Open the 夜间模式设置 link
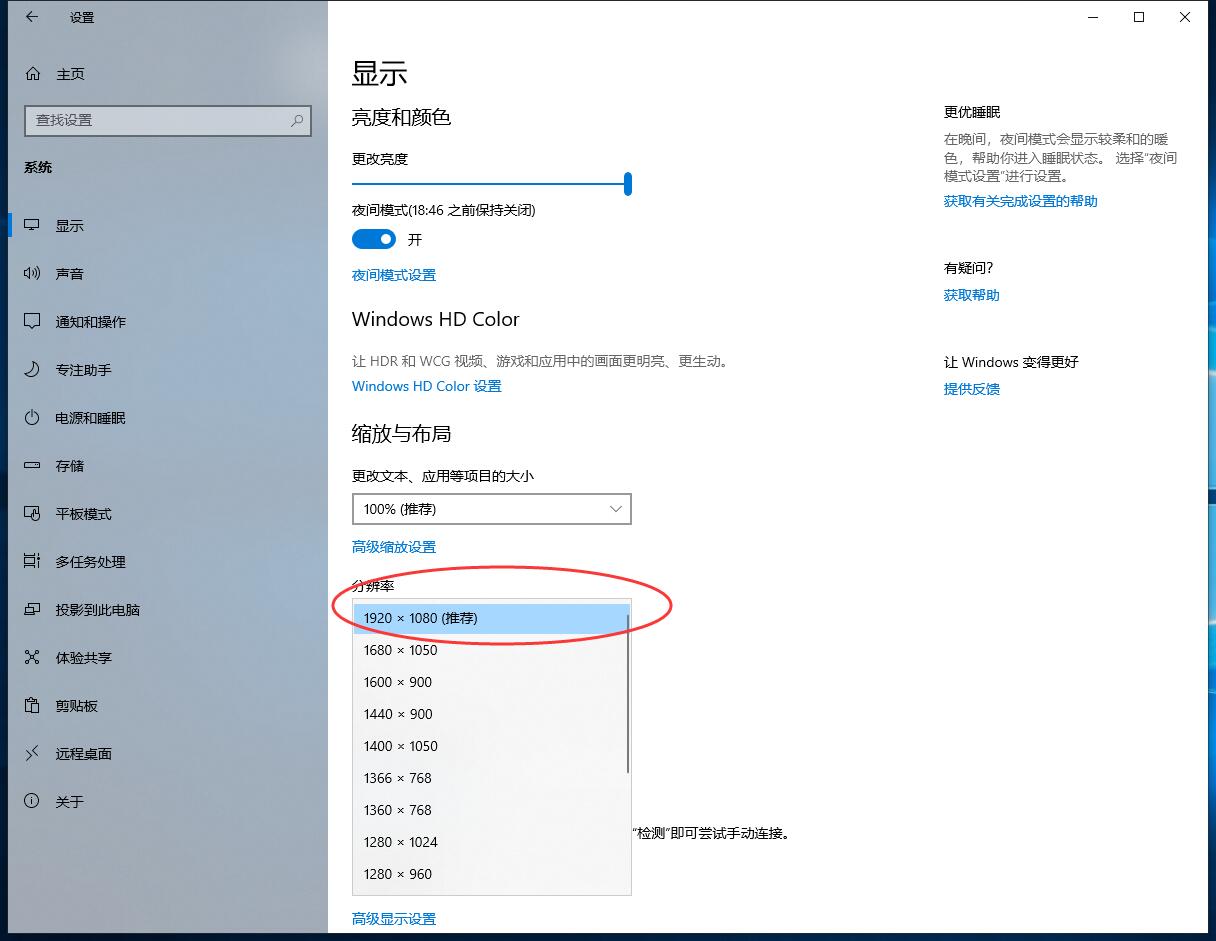 [394, 275]
